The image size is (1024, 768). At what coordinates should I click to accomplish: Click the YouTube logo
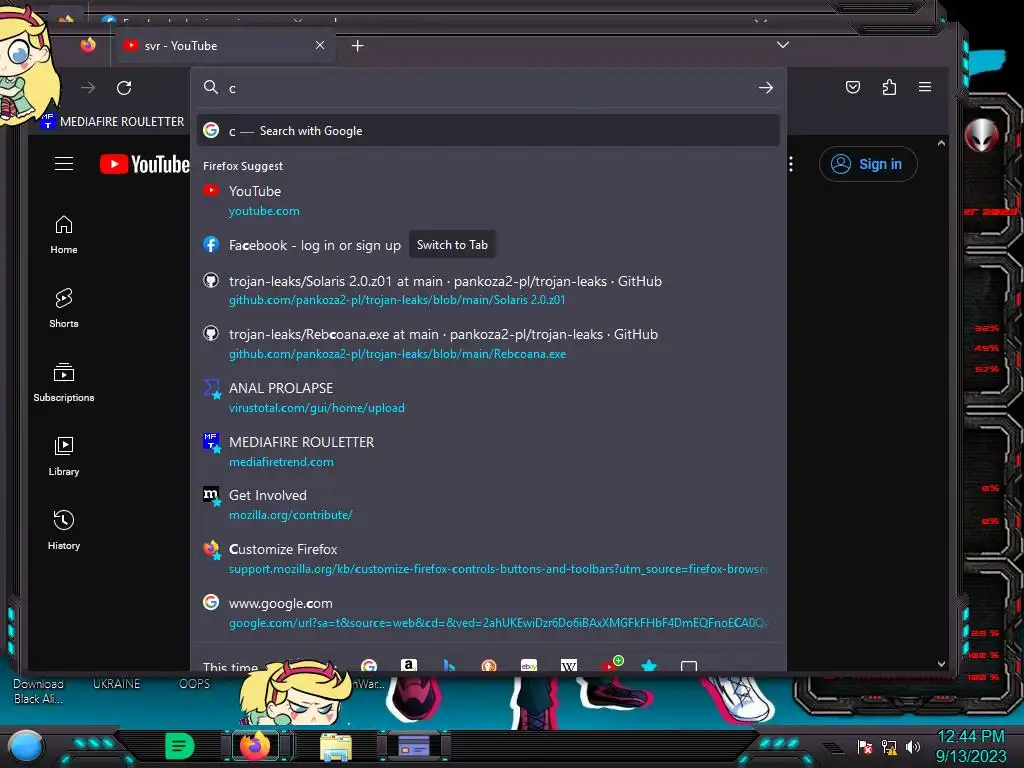tap(144, 164)
